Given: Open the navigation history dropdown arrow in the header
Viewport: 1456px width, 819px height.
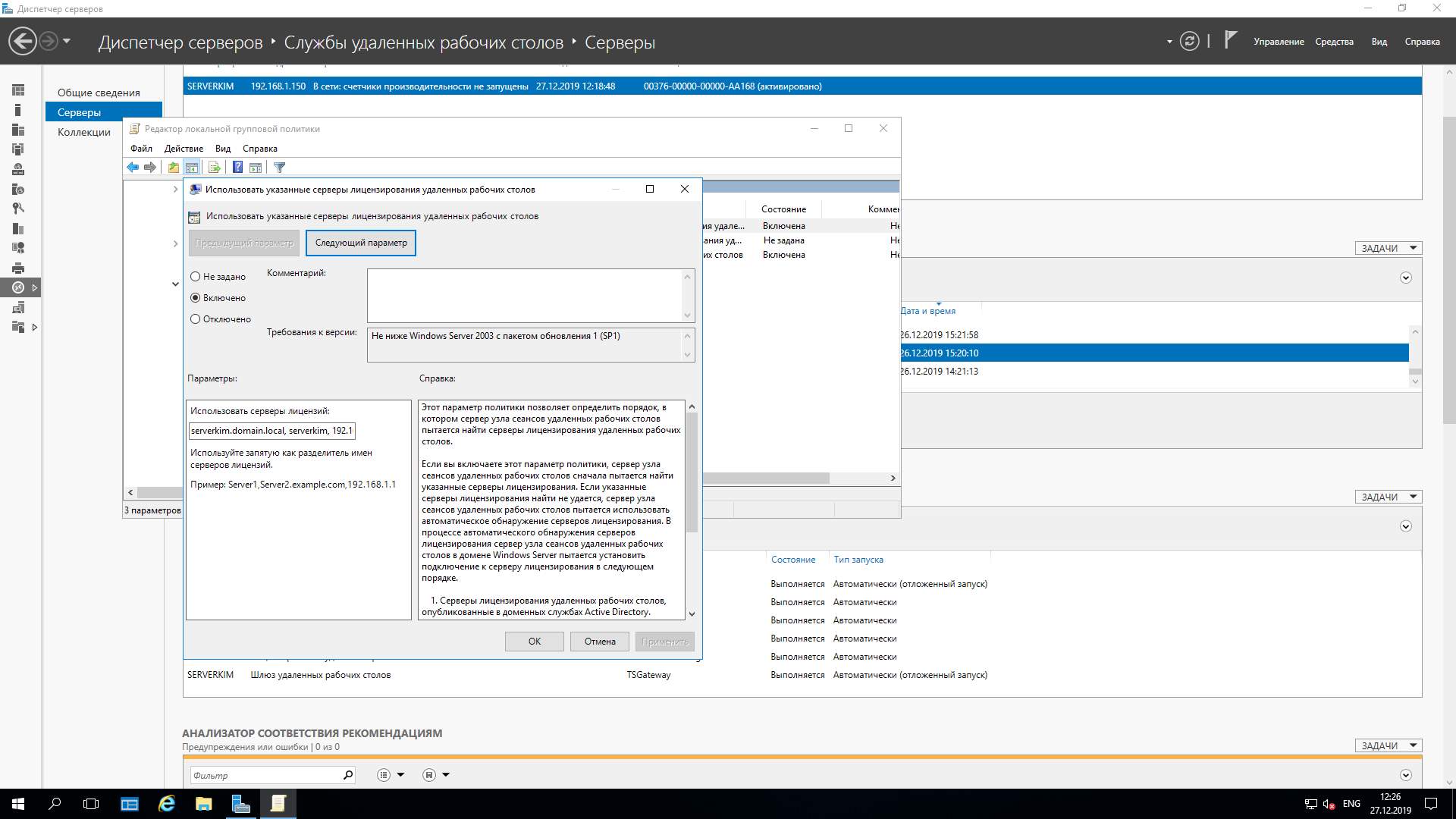Looking at the screenshot, I should click(x=67, y=41).
